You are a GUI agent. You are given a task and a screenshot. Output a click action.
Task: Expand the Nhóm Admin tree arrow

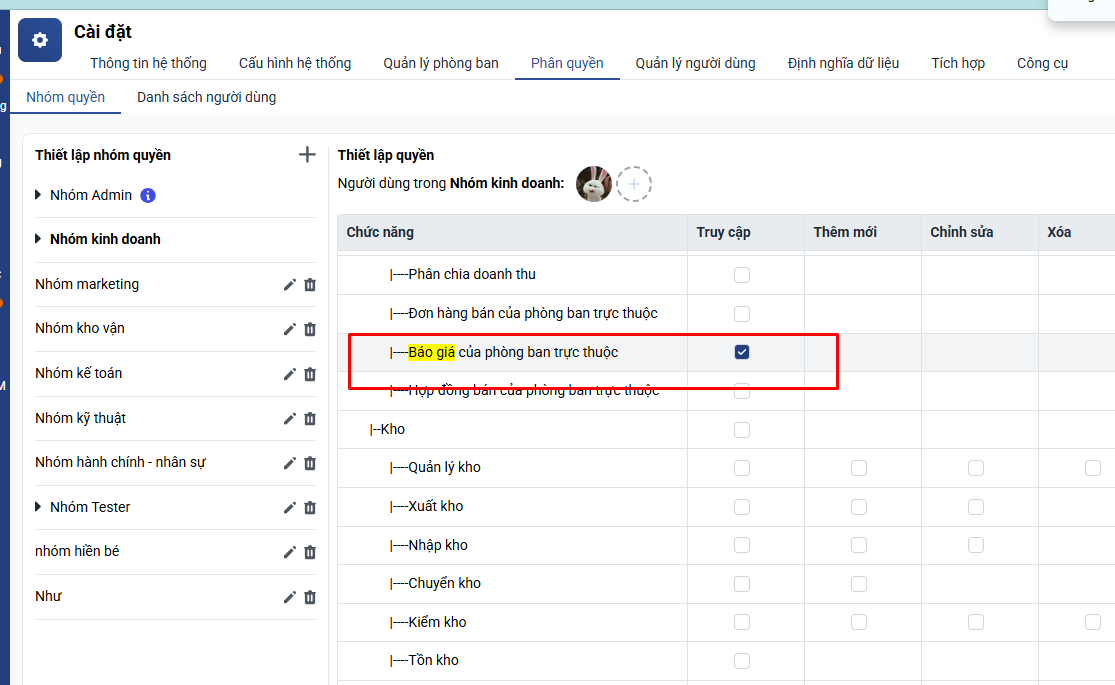[39, 195]
